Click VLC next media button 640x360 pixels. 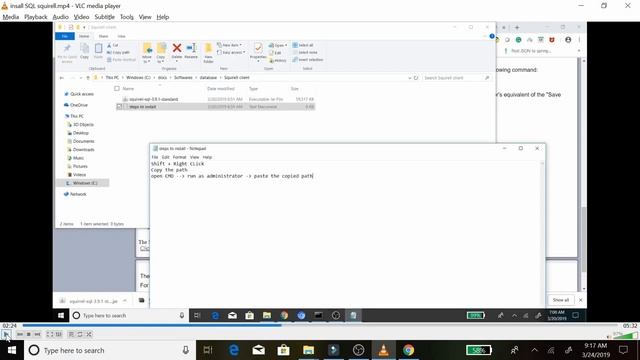[x=38, y=334]
